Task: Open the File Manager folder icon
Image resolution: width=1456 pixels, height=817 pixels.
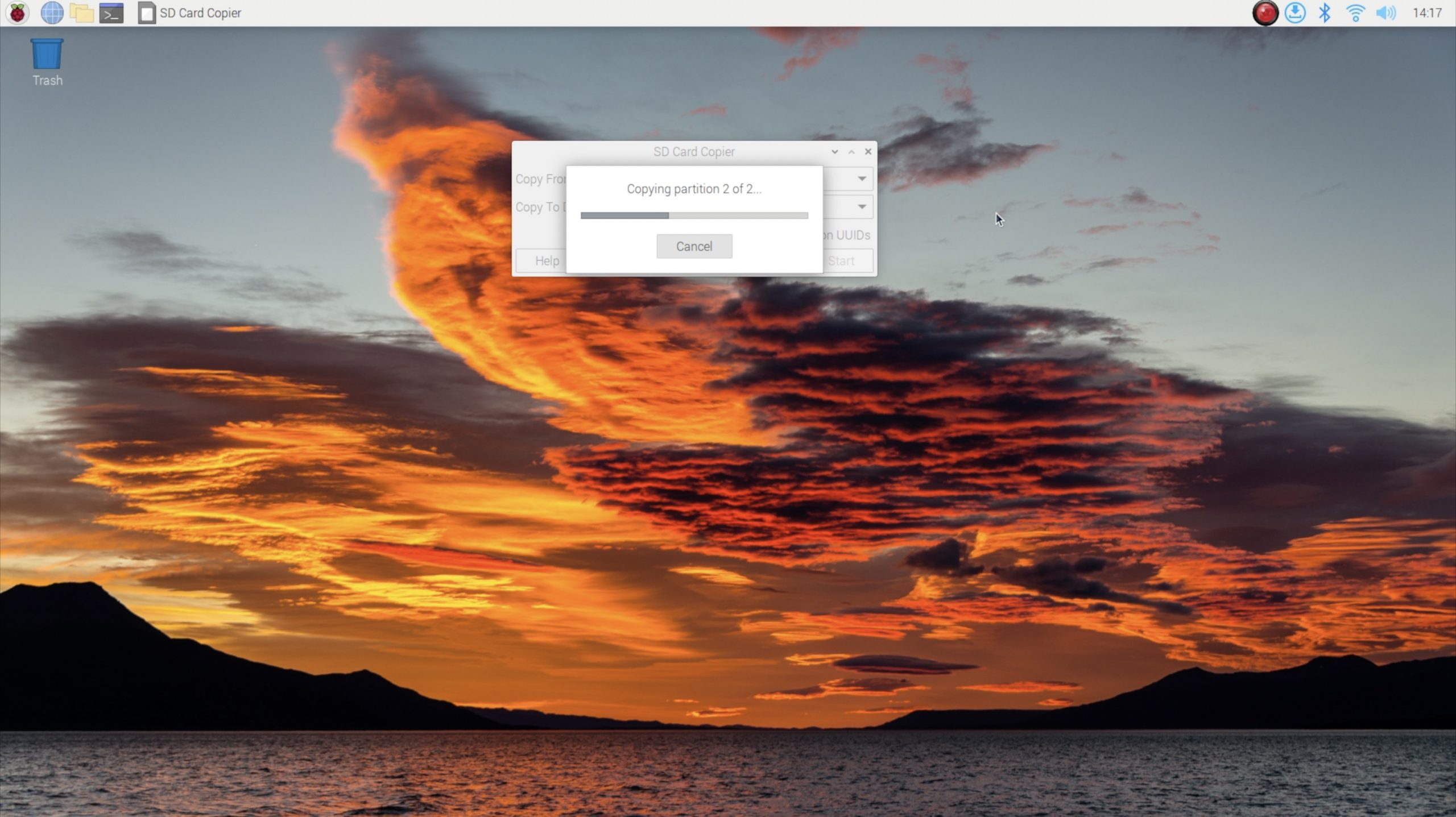Action: (x=81, y=13)
